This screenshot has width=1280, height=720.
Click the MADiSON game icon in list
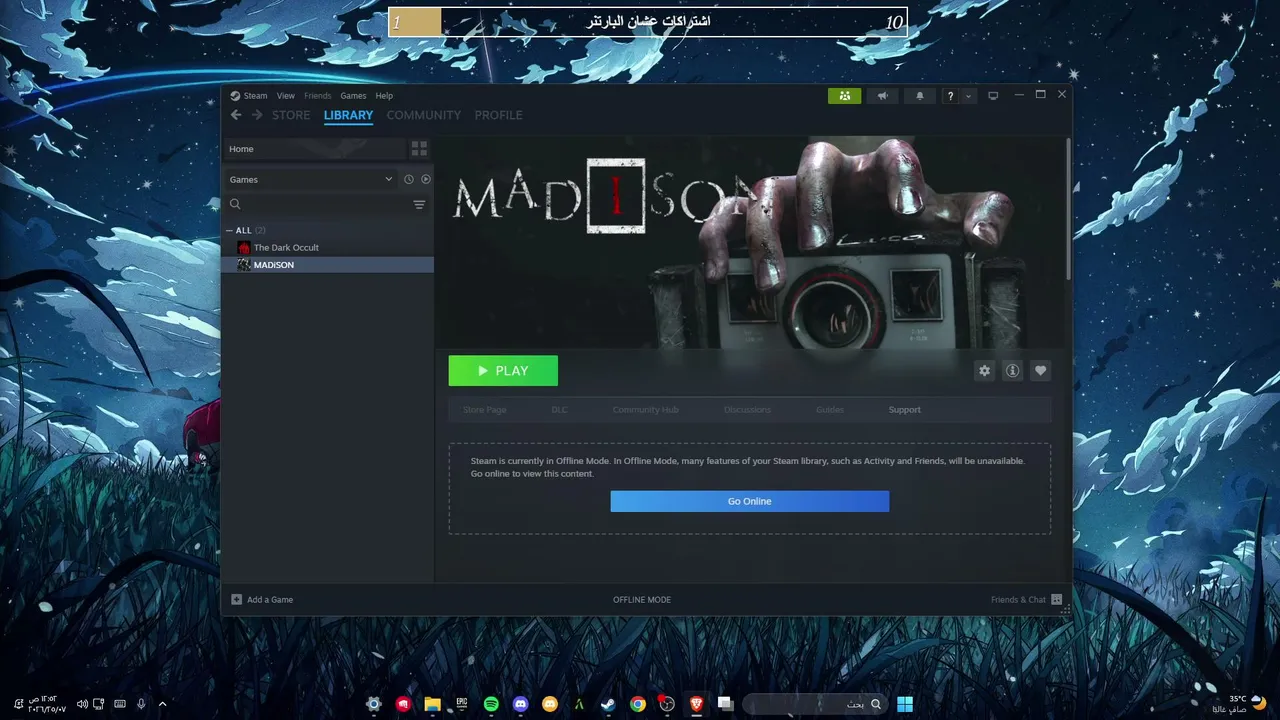tap(244, 265)
